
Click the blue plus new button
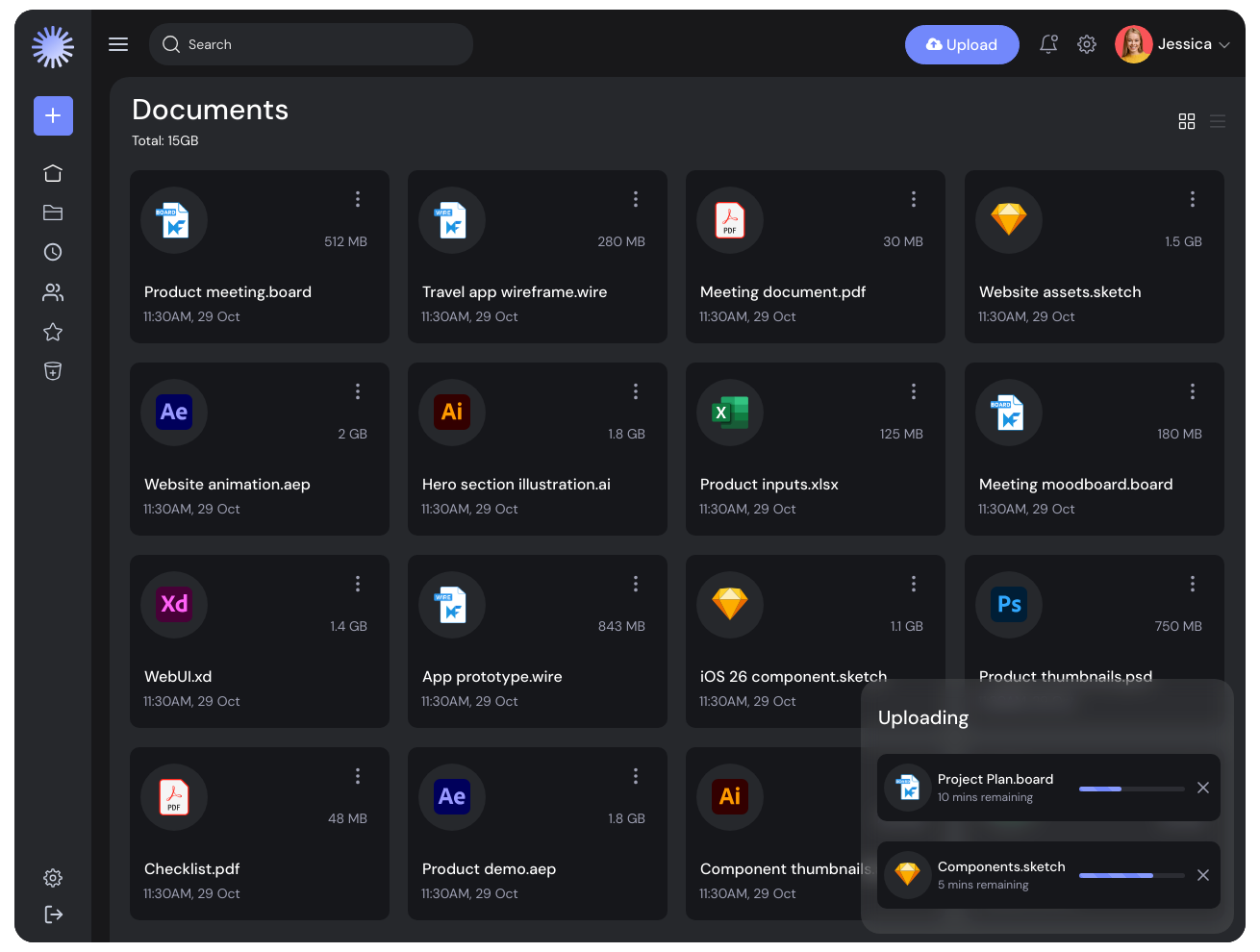click(53, 115)
